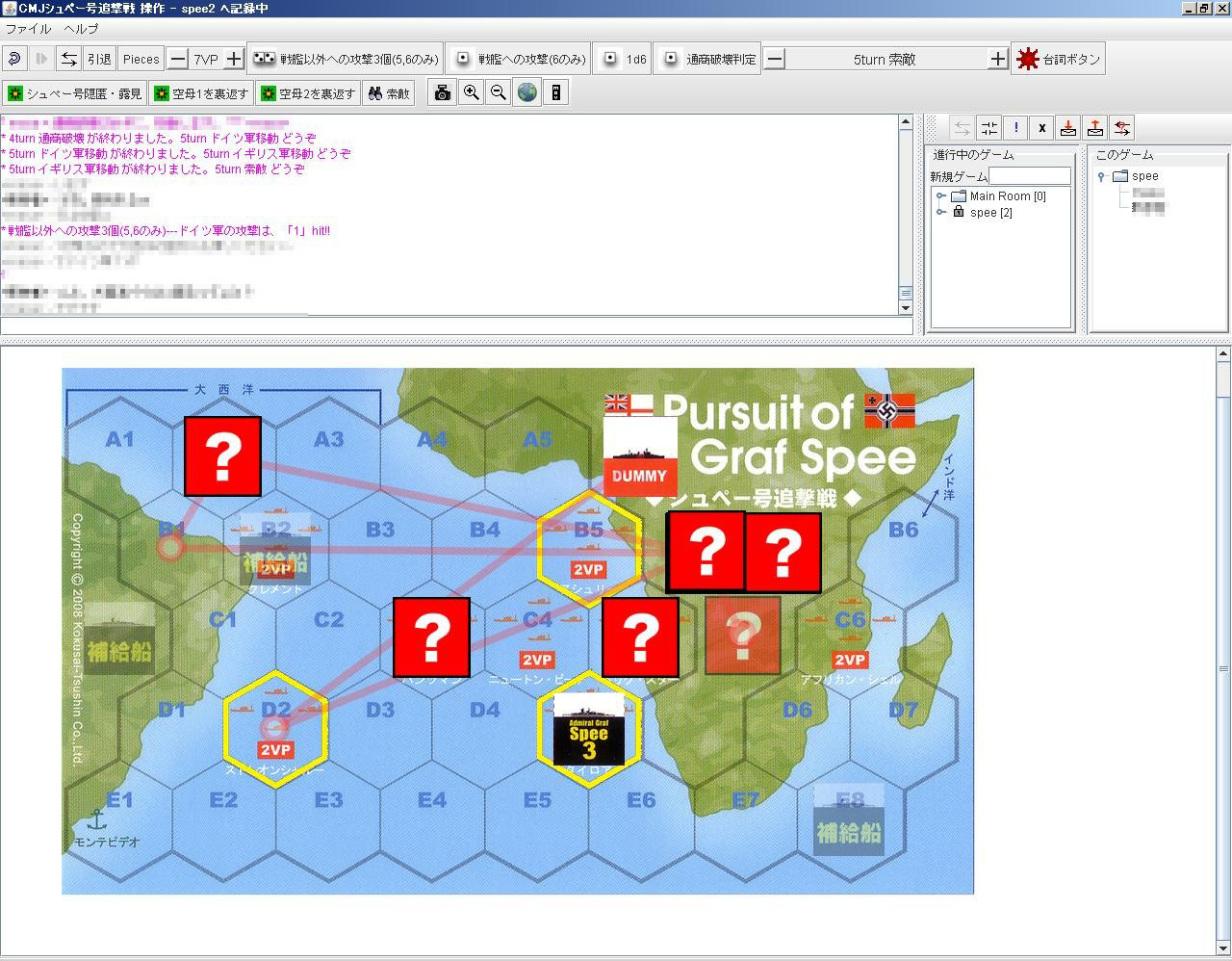
Task: Toggle 空母1を裏返す flip button
Action: [x=201, y=93]
